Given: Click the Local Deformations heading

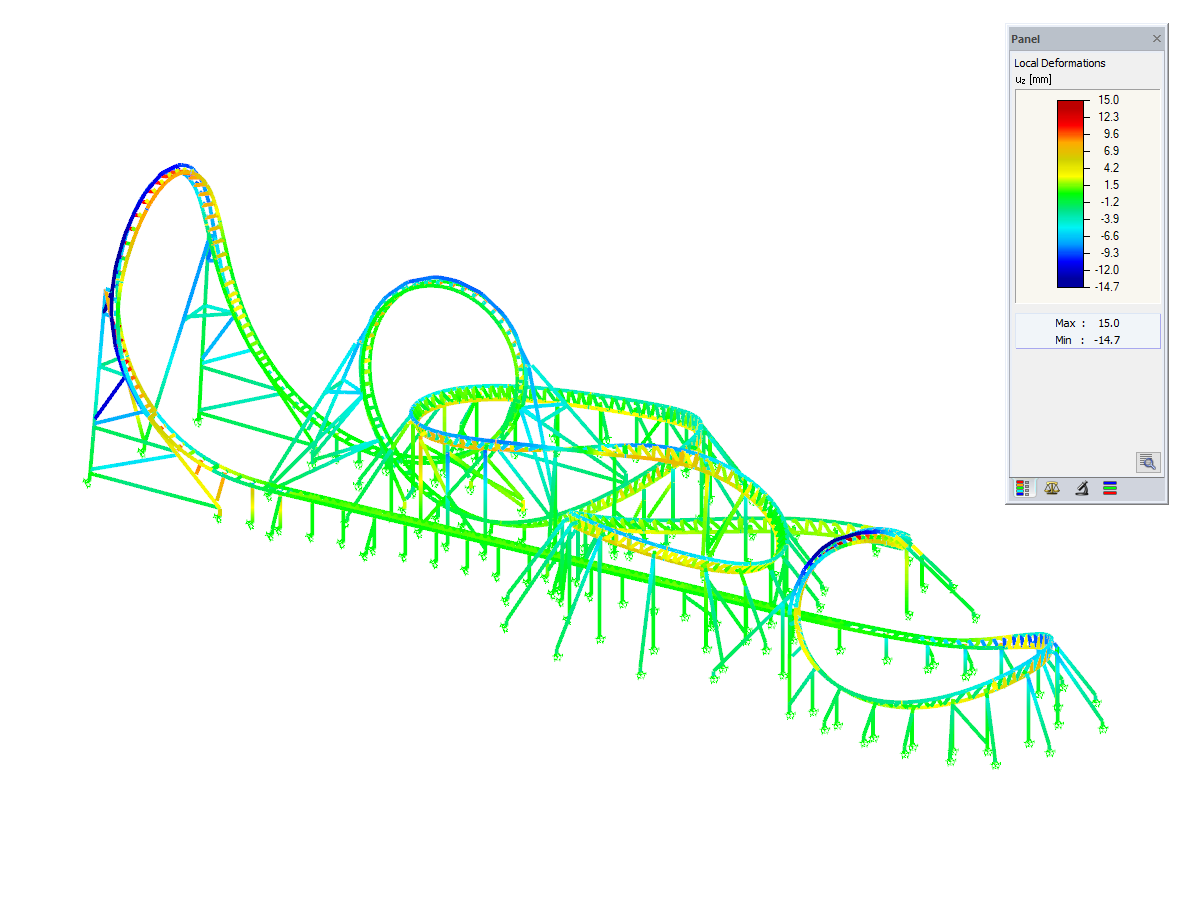Looking at the screenshot, I should click(x=1060, y=62).
